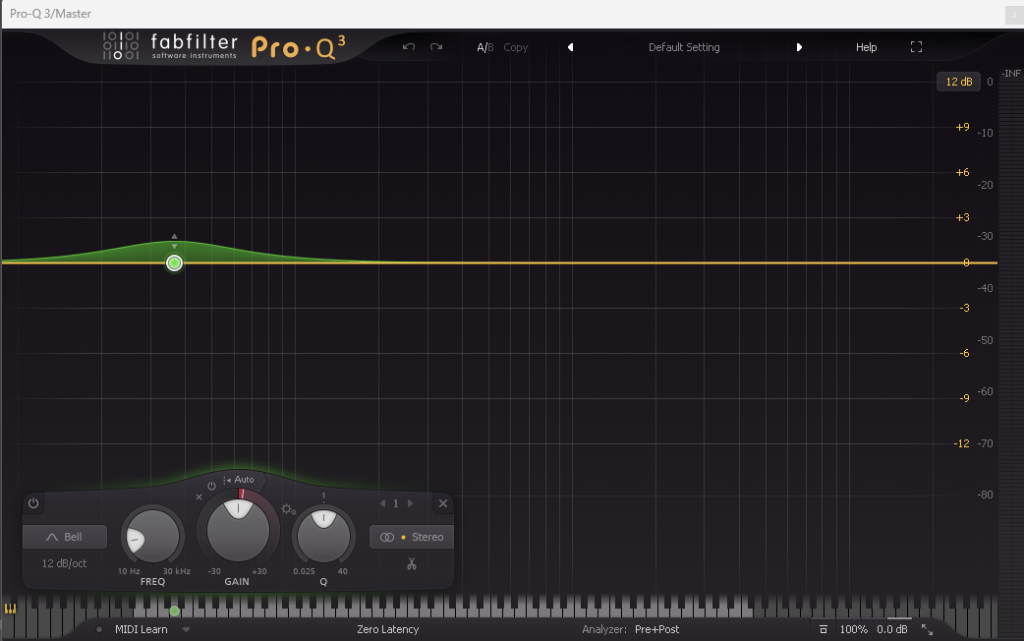
Task: Click the GAIN knob
Action: [x=238, y=530]
